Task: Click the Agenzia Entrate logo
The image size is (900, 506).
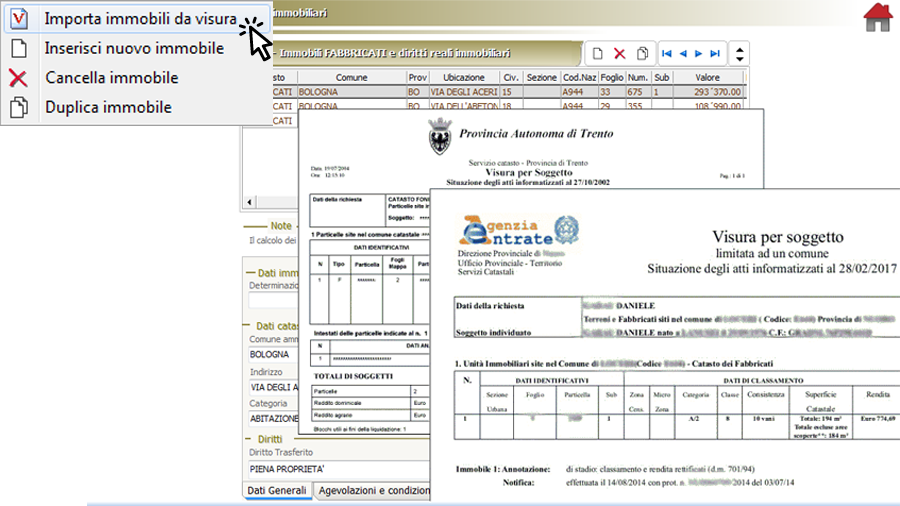Action: 518,231
